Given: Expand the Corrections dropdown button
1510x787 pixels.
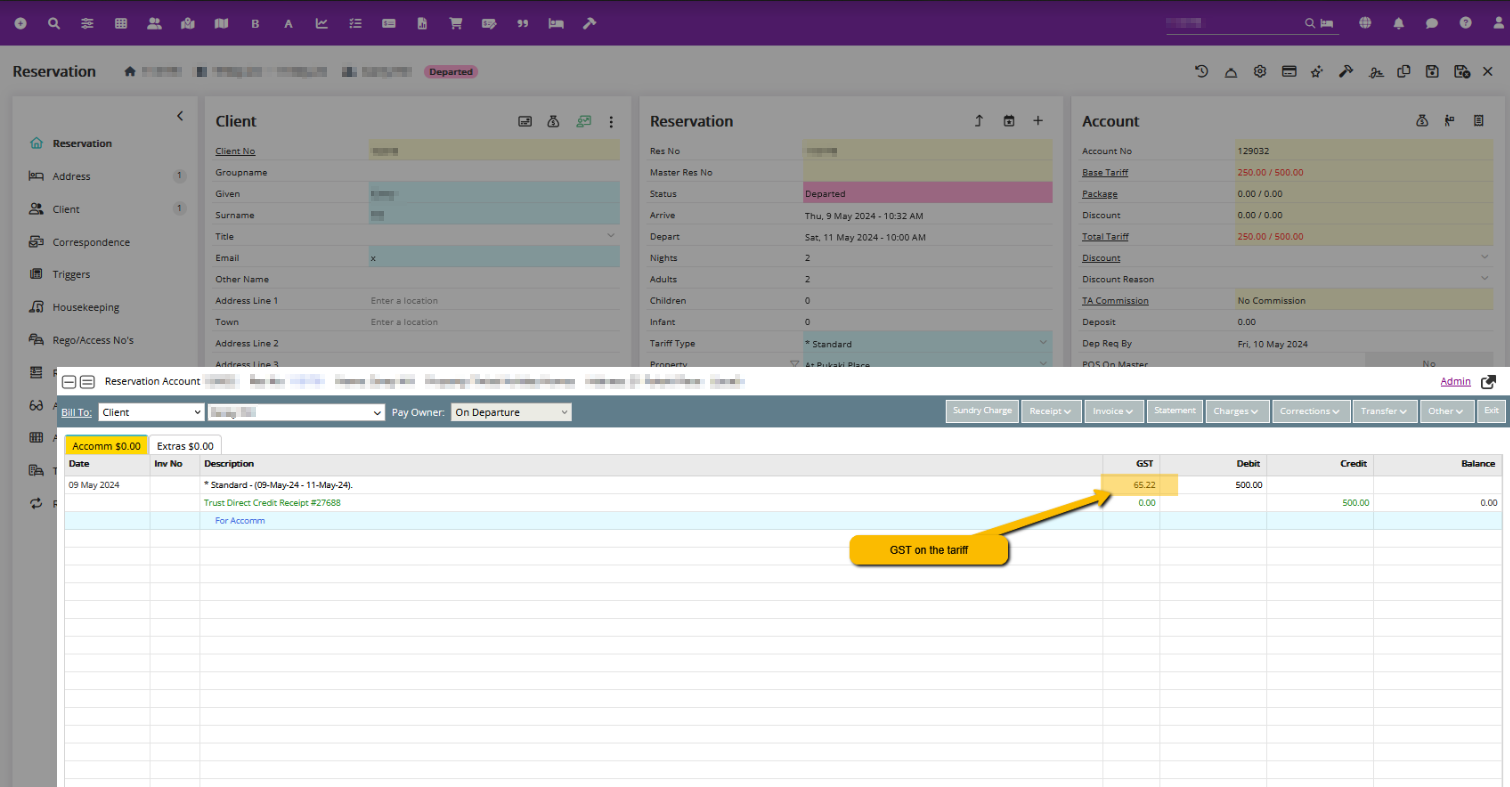Looking at the screenshot, I should click(1310, 411).
